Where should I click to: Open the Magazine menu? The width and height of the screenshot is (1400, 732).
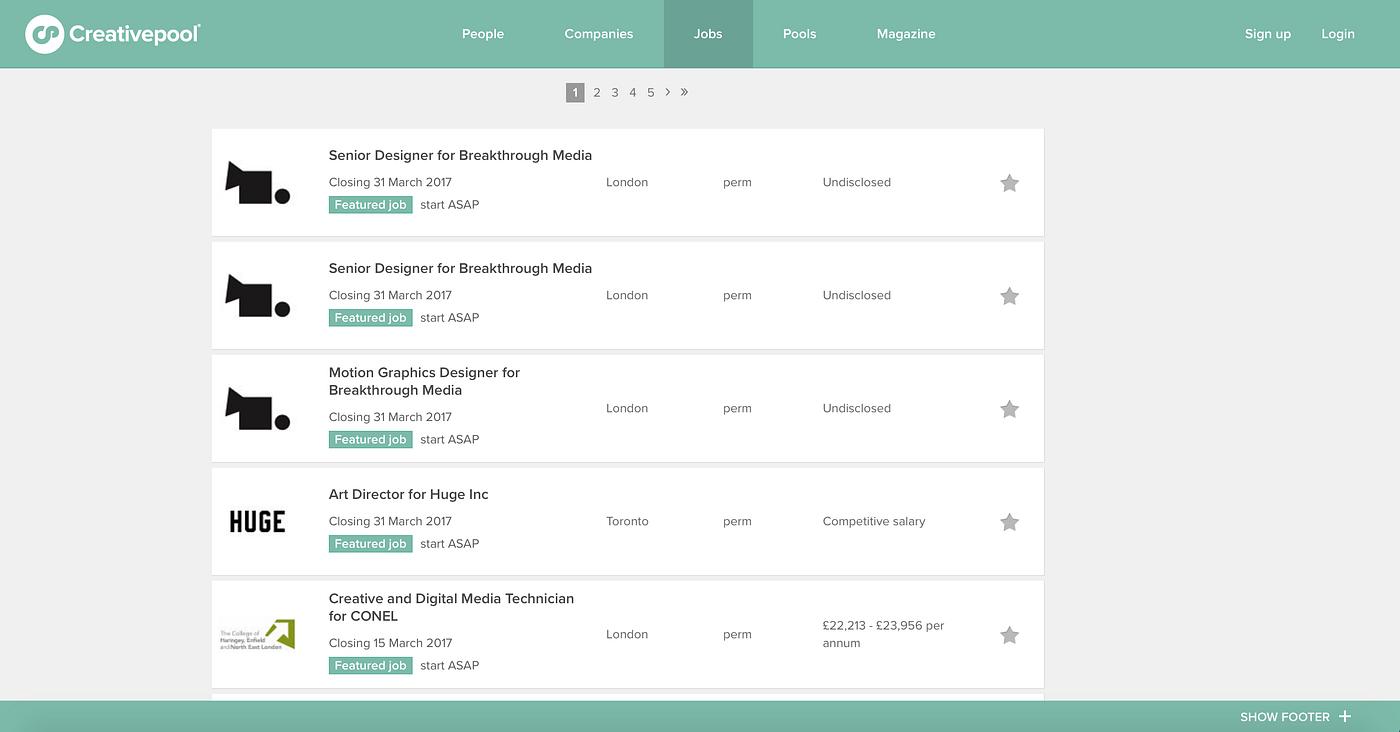pos(906,34)
